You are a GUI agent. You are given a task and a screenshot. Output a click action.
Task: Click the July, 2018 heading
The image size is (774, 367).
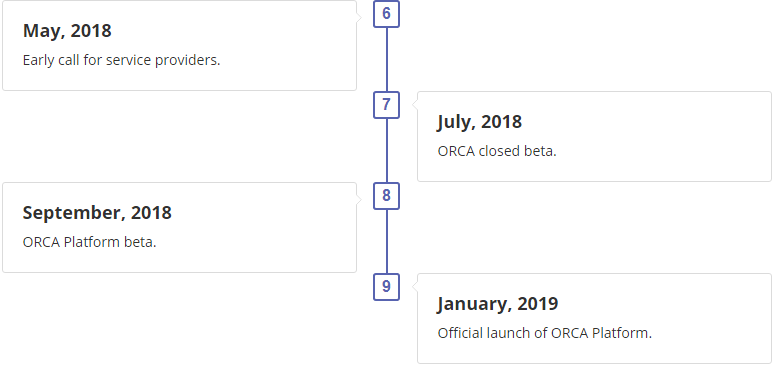pos(479,122)
